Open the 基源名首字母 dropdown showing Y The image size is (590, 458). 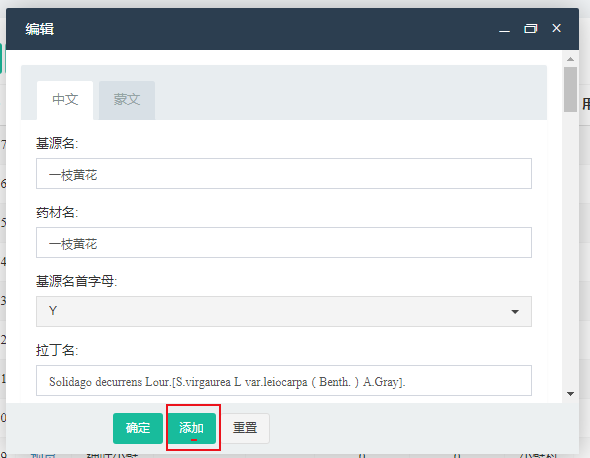pos(284,311)
